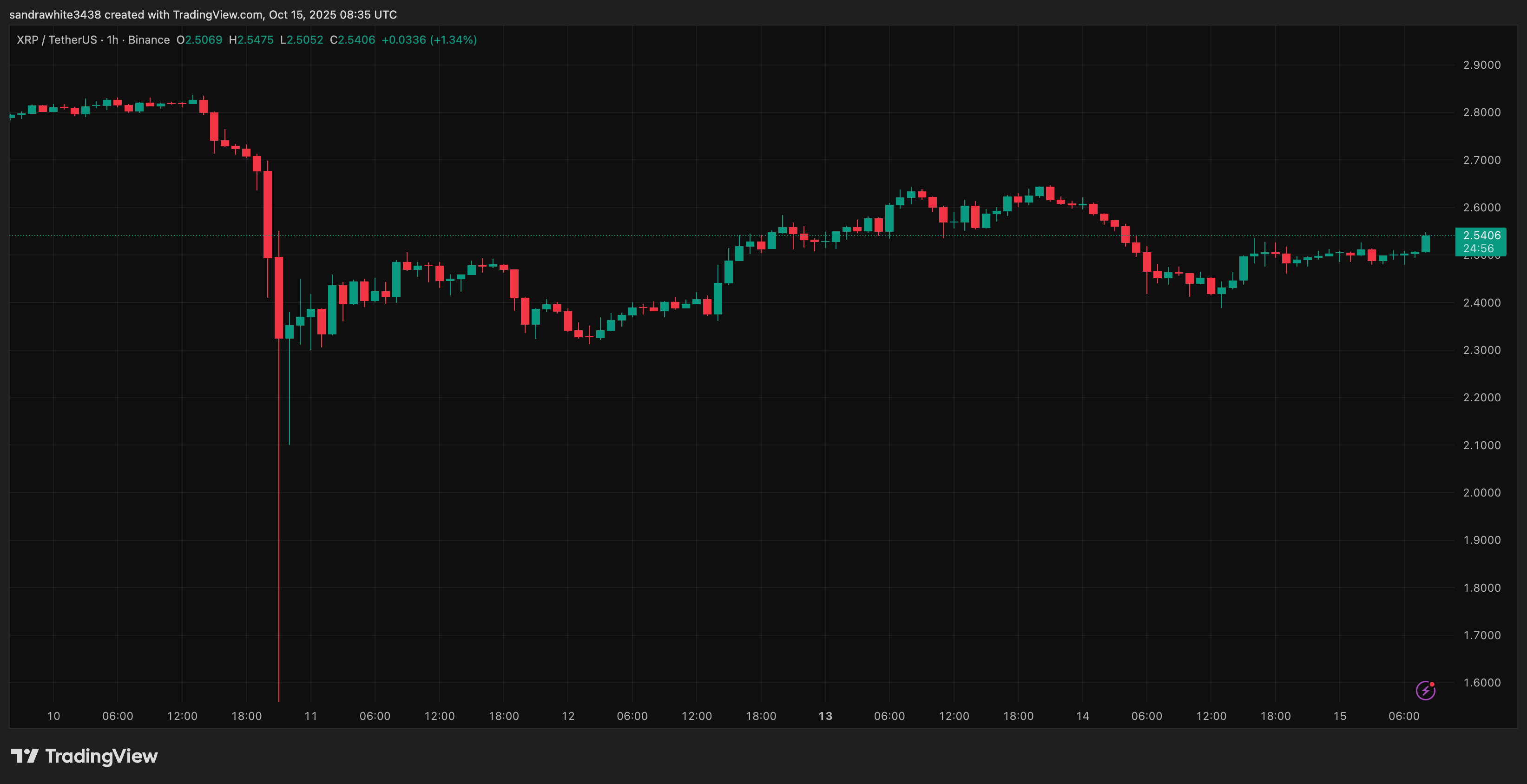
Task: Open the TradingView wordmark link
Action: 101,756
